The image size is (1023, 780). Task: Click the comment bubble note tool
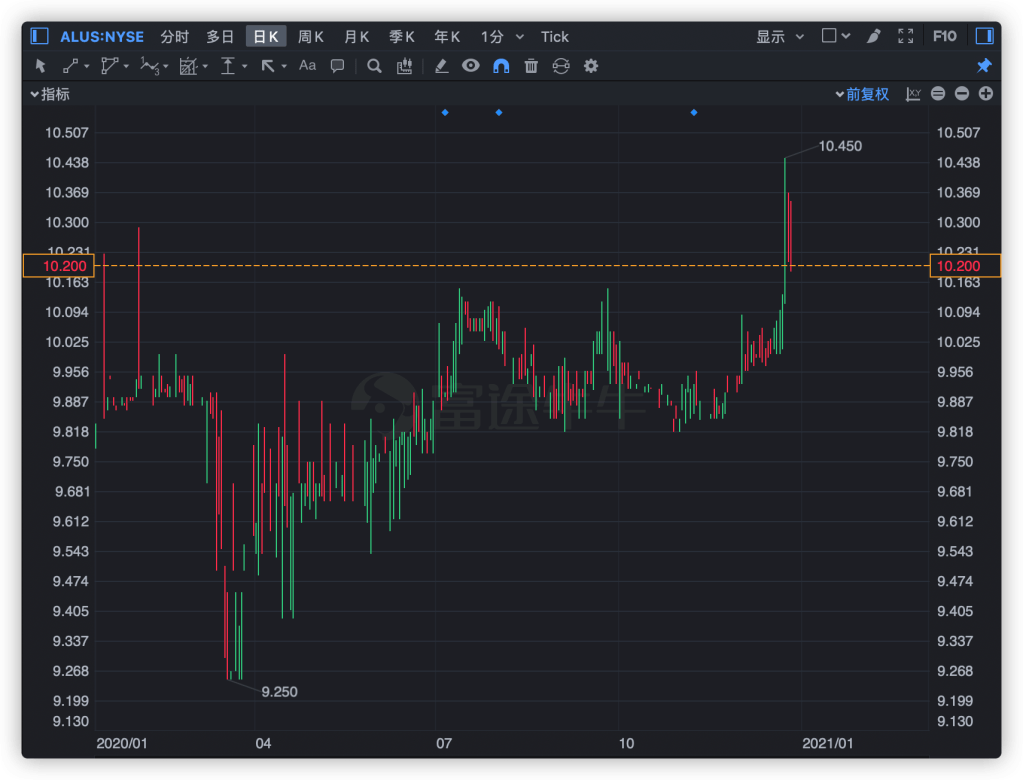pos(338,66)
